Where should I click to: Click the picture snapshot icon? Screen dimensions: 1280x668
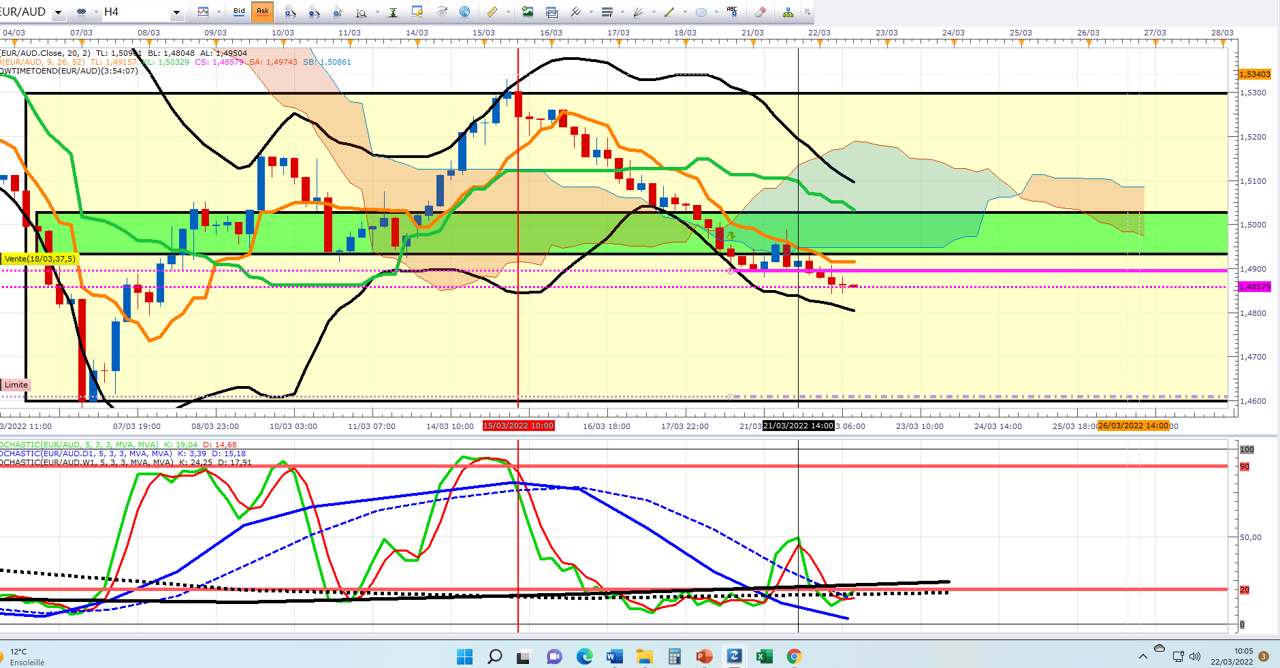527,12
